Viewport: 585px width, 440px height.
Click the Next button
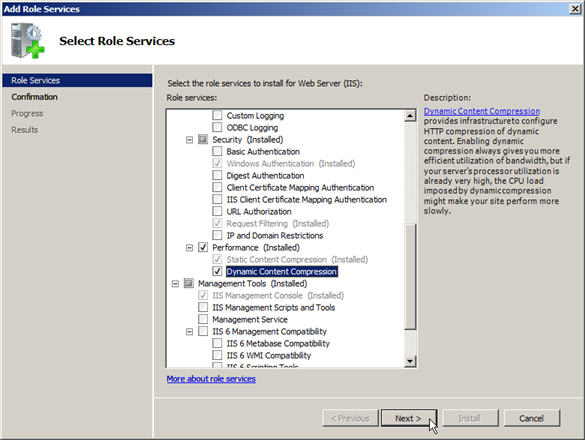[x=409, y=418]
